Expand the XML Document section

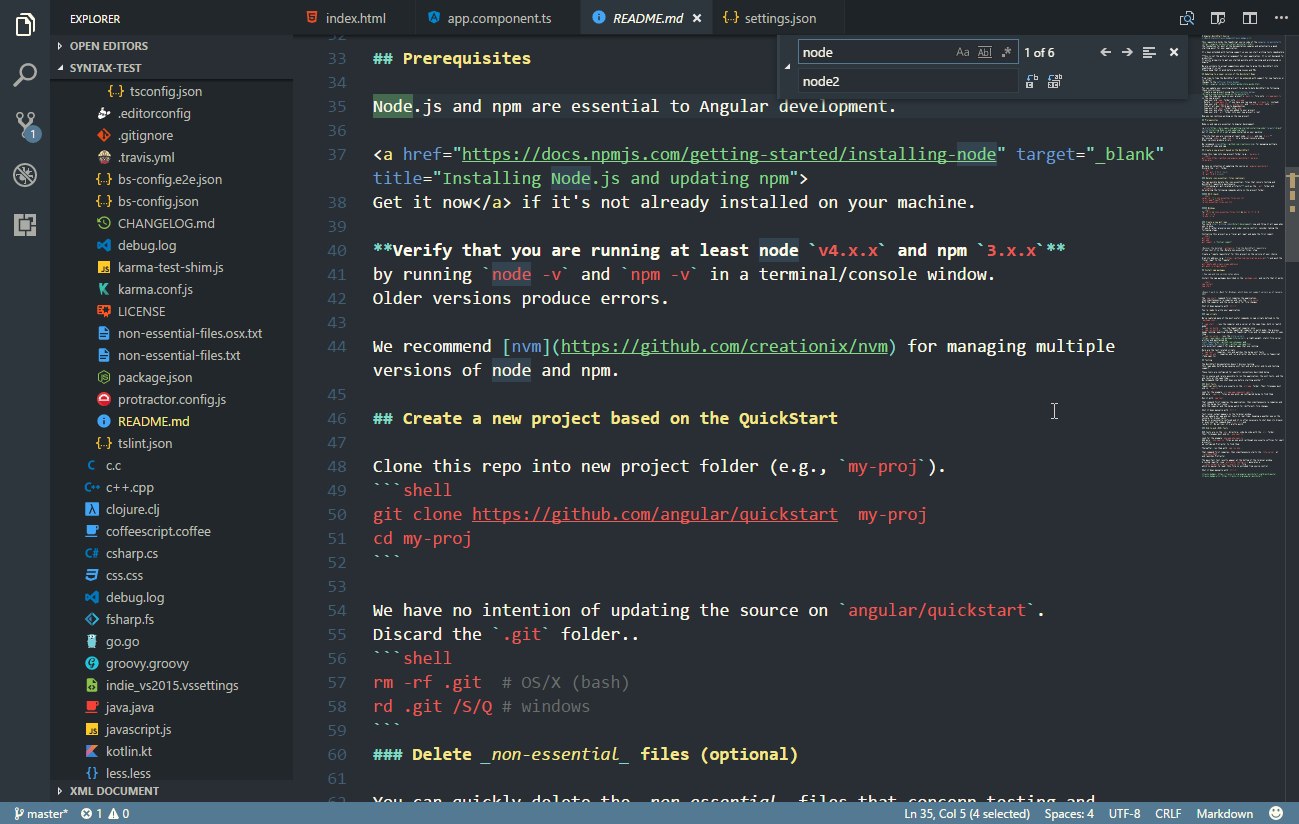point(172,791)
